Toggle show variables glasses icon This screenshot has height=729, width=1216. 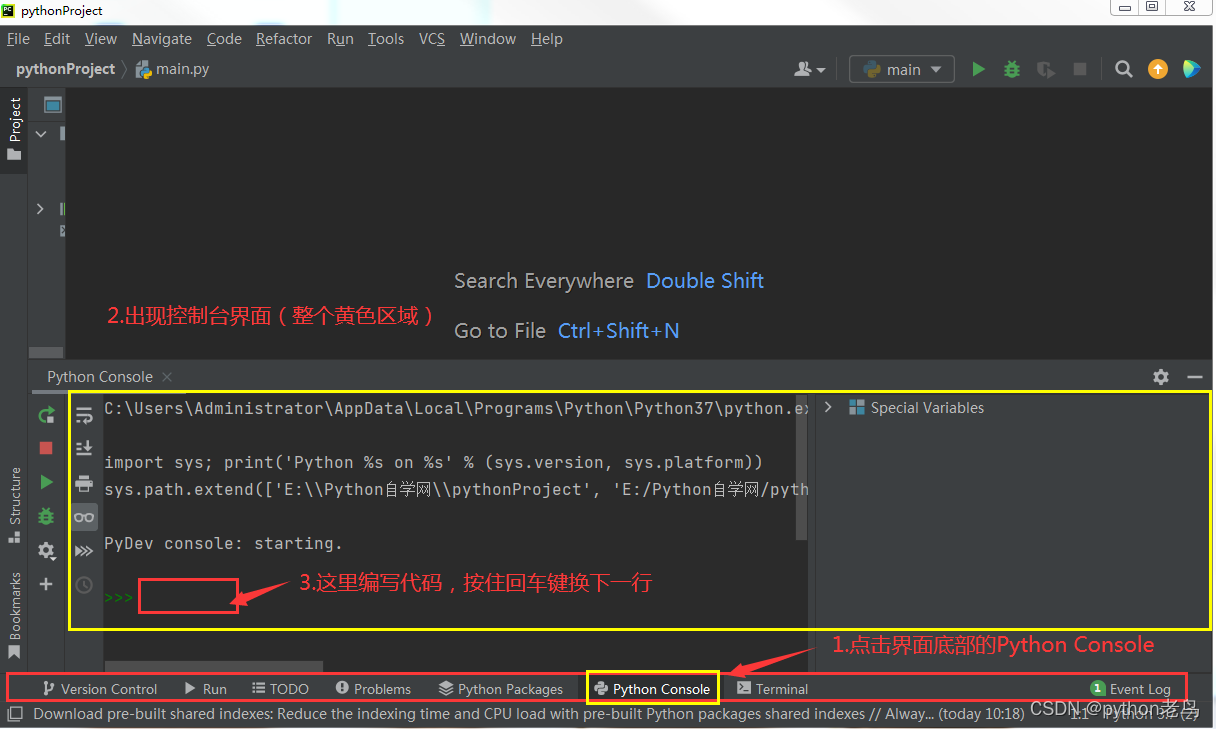[84, 517]
